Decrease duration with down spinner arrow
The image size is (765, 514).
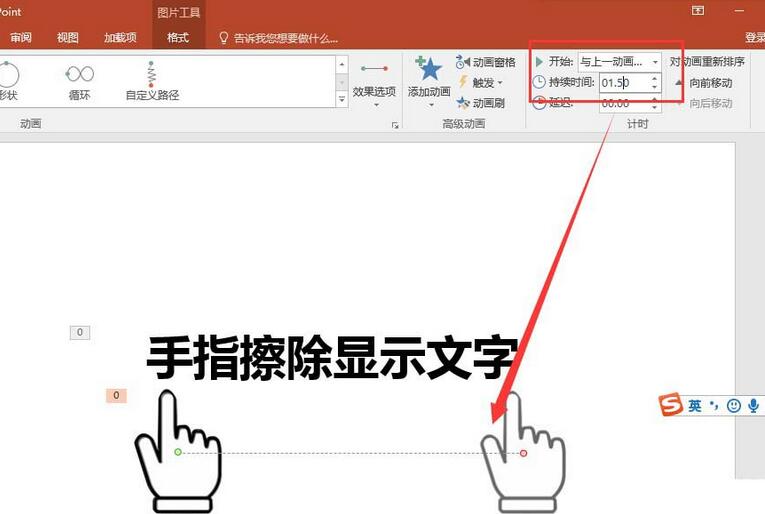(655, 87)
